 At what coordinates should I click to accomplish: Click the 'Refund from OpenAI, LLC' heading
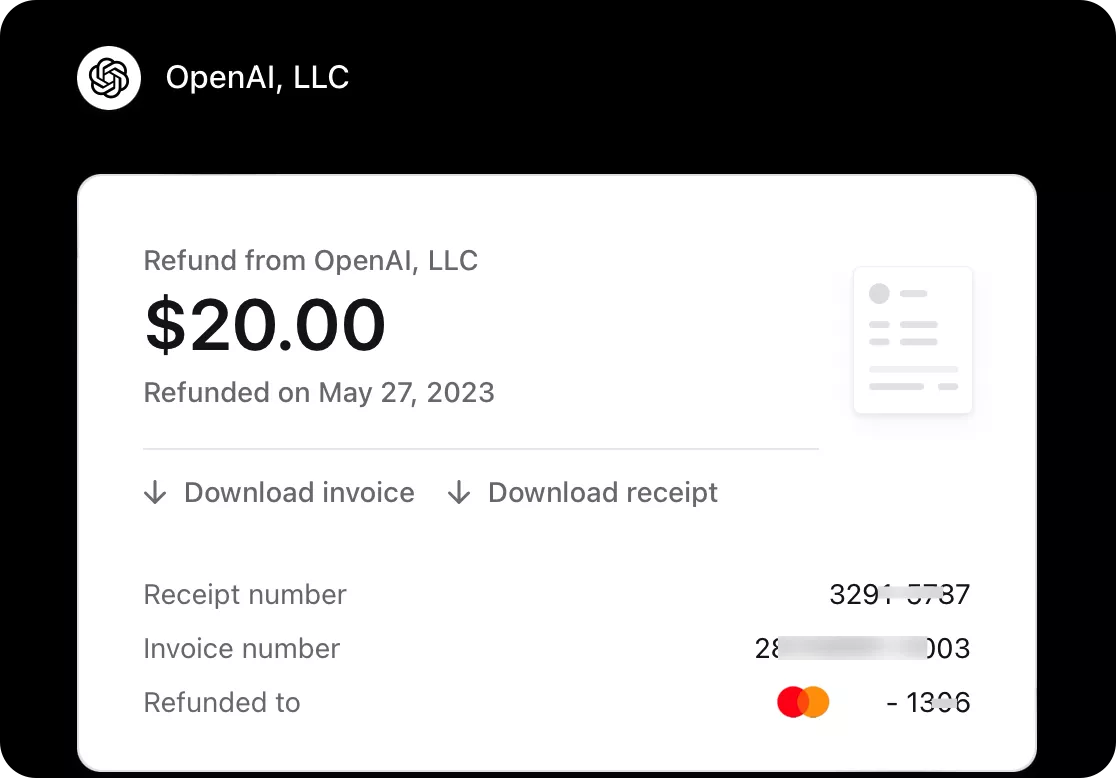coord(311,261)
